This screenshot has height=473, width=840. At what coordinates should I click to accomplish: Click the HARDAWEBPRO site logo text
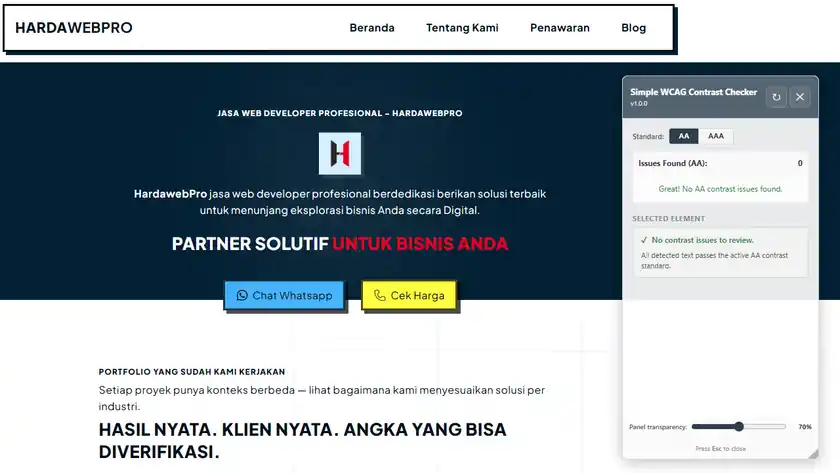click(73, 28)
